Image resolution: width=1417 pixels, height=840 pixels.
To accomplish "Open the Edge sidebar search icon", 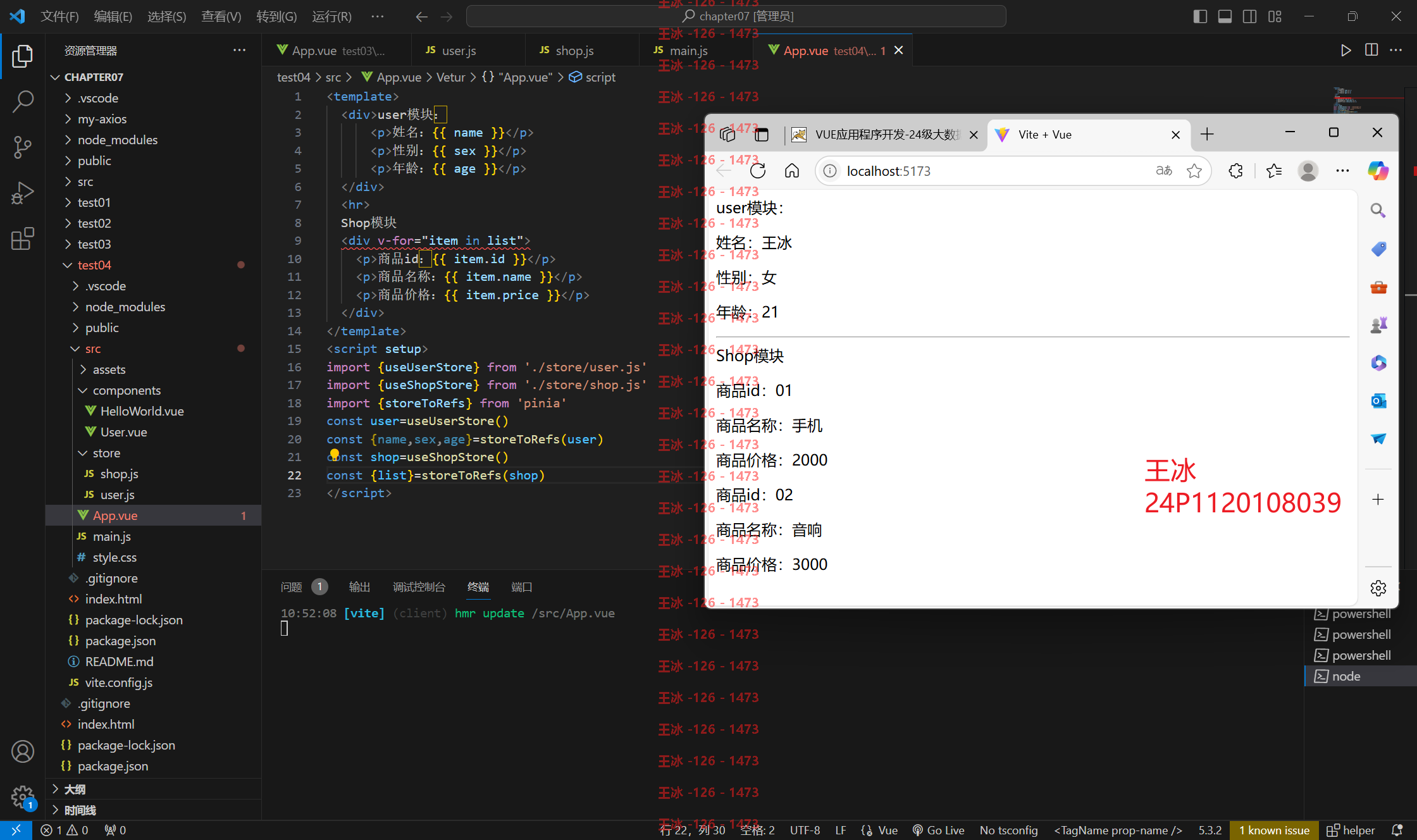I will click(1378, 211).
